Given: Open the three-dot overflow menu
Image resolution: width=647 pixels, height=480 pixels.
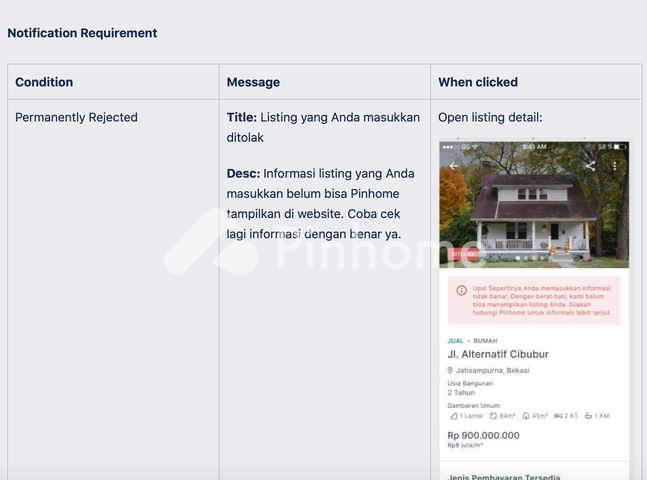Looking at the screenshot, I should (x=614, y=166).
